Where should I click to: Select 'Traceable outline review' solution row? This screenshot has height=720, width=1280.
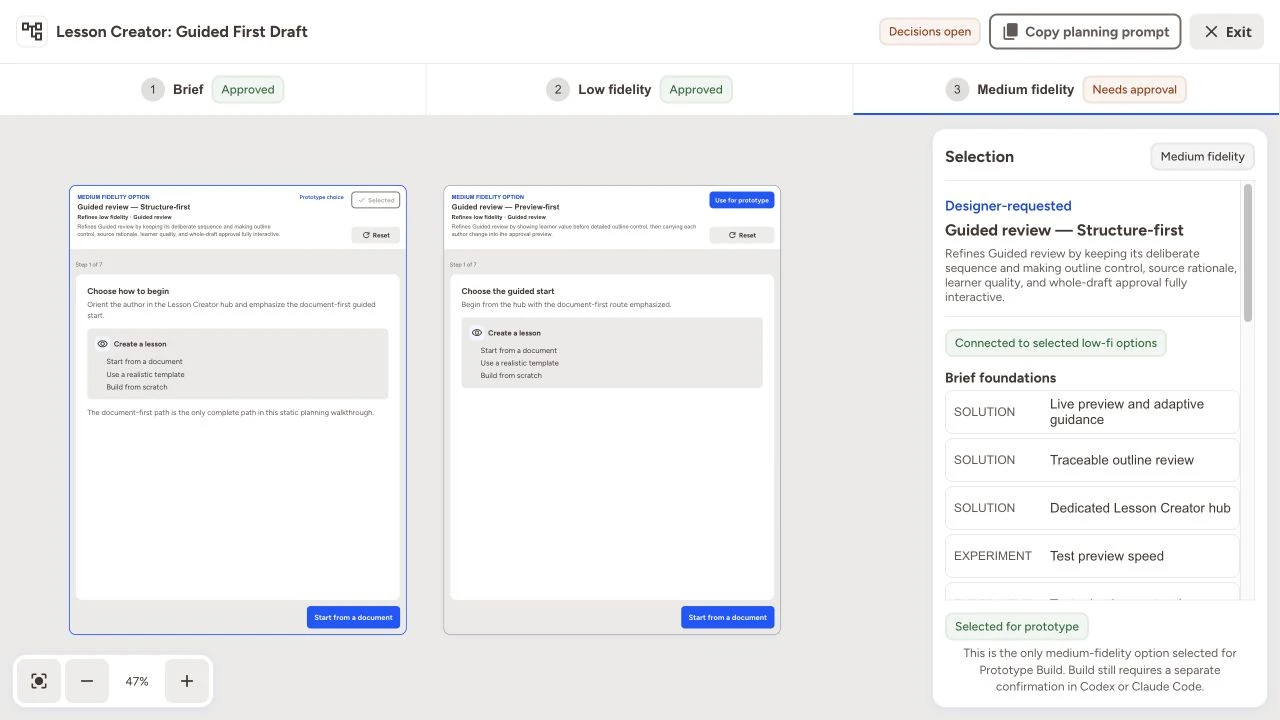coord(1092,460)
